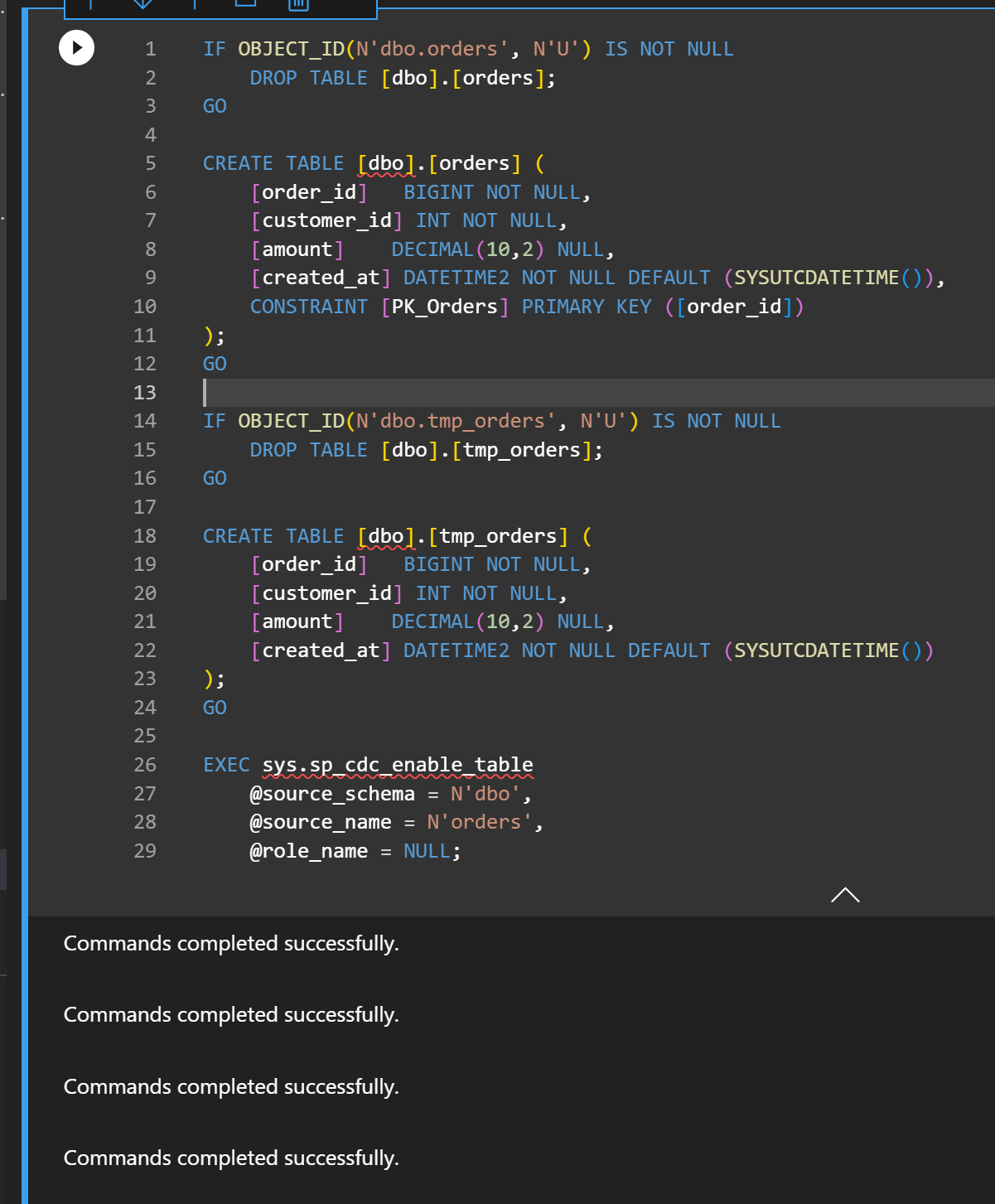The image size is (995, 1204).
Task: Click [tmp_orders] on the CREATE TABLE line
Action: 498,536
